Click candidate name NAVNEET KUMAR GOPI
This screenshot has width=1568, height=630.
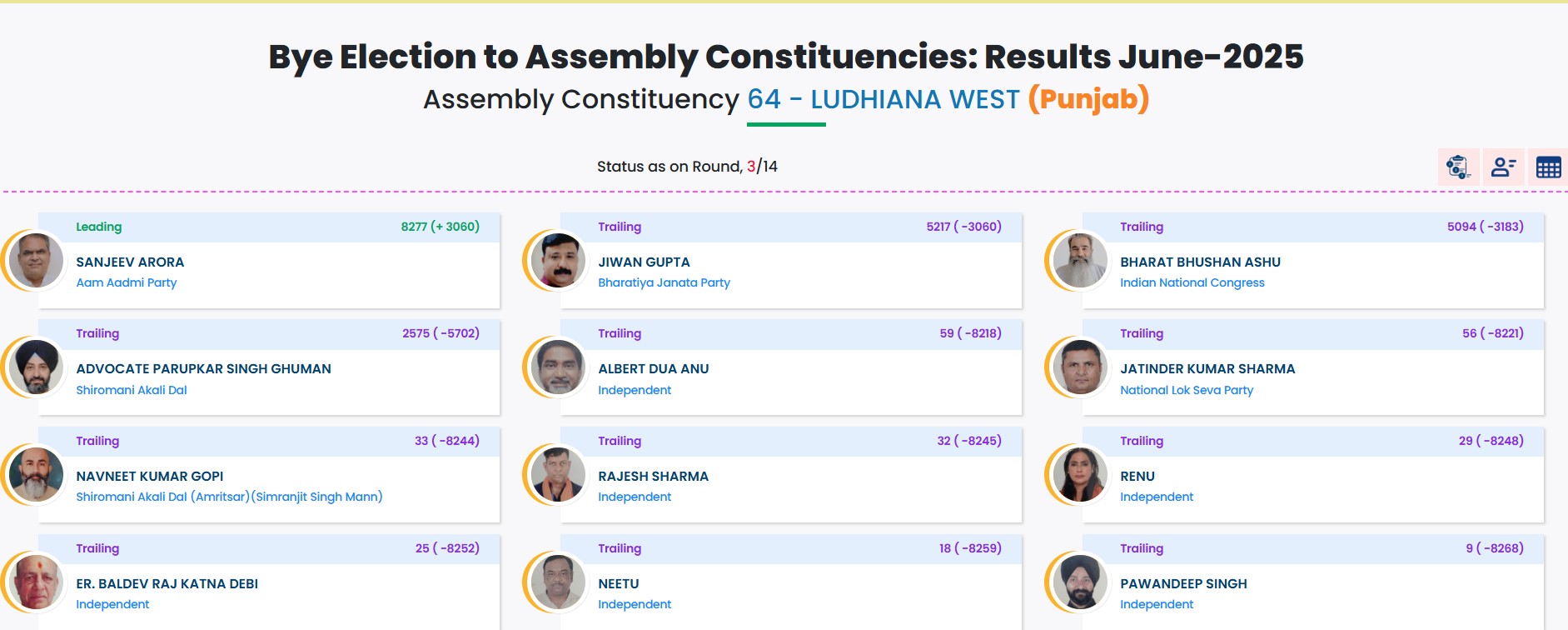(149, 476)
